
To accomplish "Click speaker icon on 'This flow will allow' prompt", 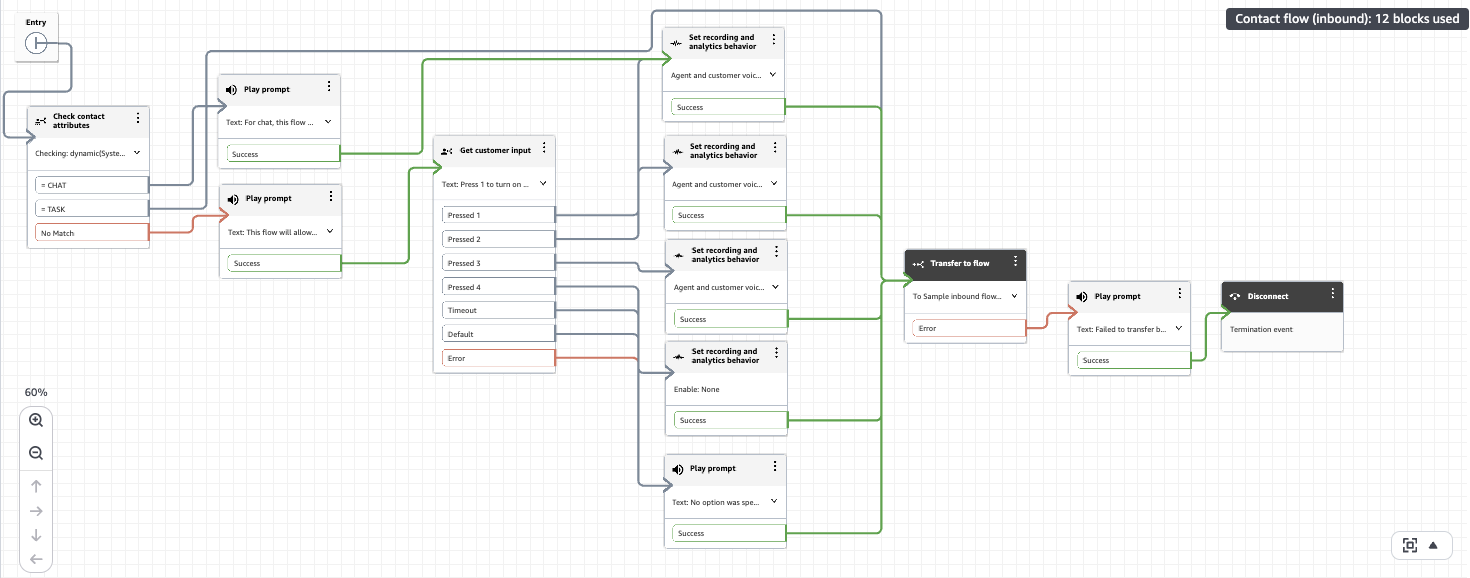I will click(232, 198).
